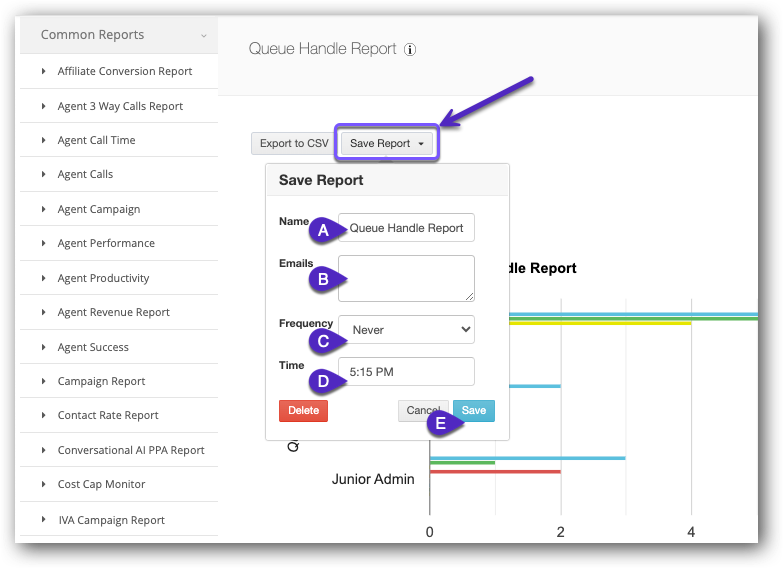Click the arrow icon next to Cost Cap Monitor
The width and height of the screenshot is (783, 568).
[x=44, y=485]
